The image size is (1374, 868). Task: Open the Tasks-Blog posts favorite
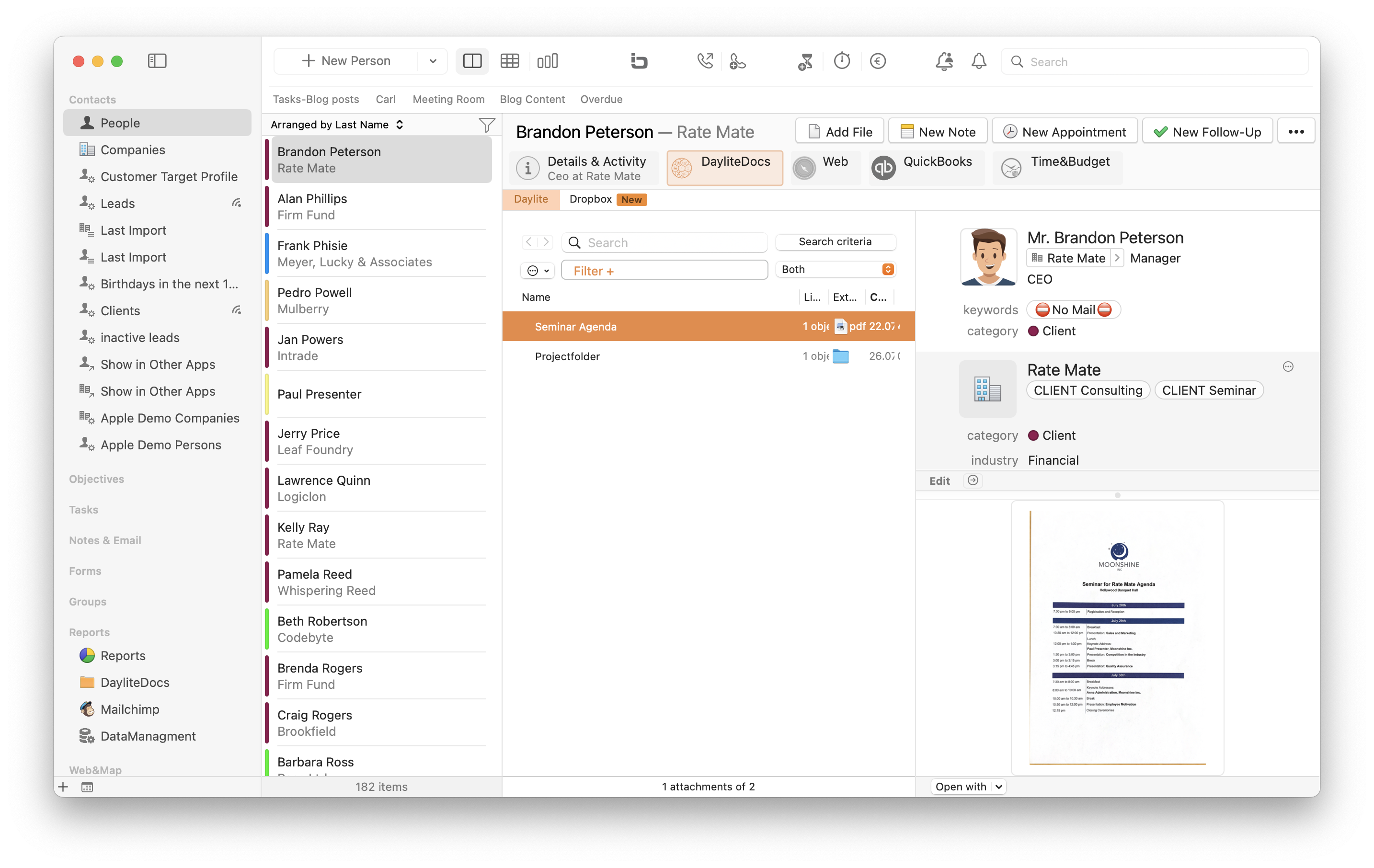pyautogui.click(x=316, y=99)
